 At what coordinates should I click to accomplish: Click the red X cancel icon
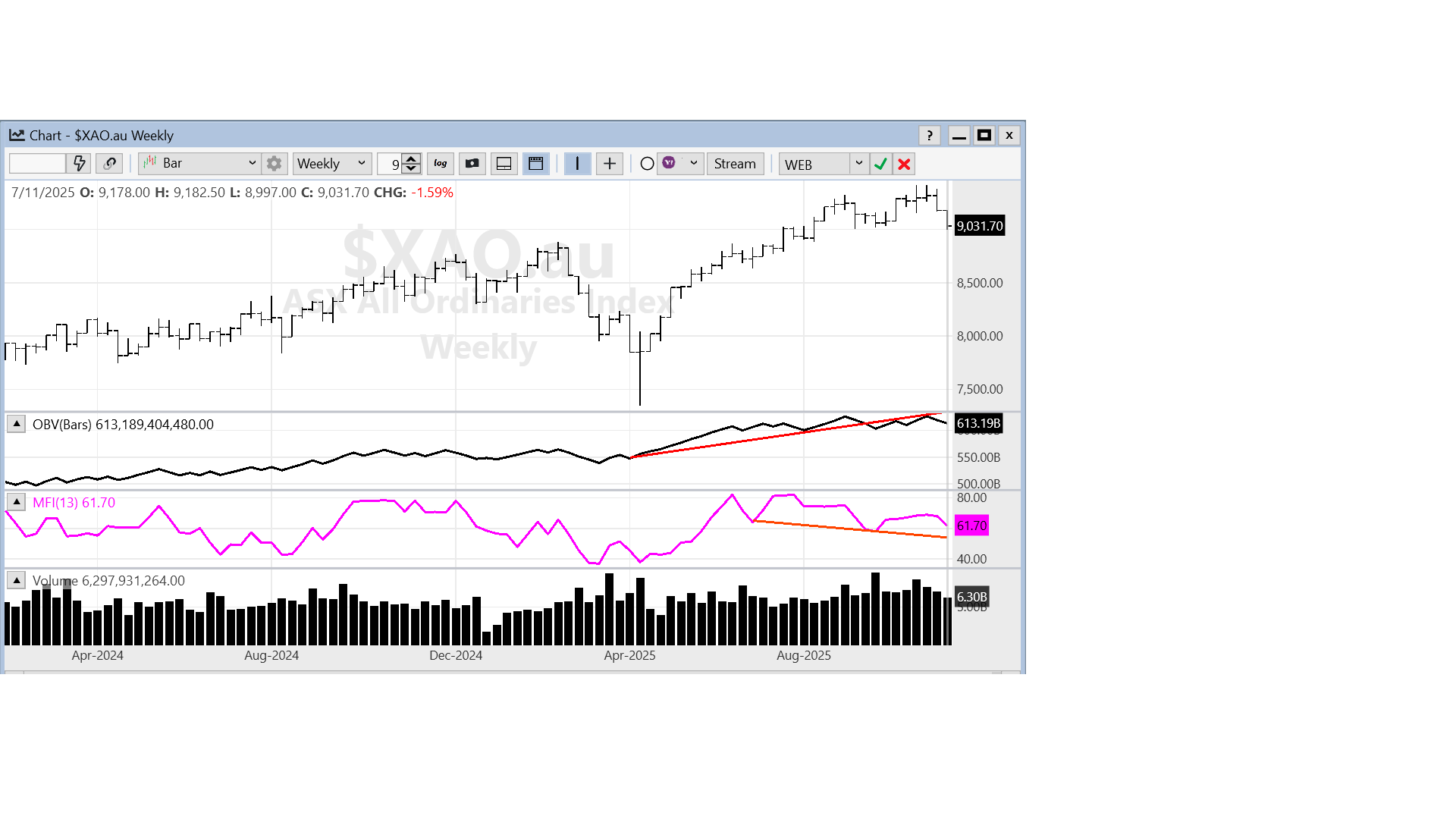coord(904,164)
